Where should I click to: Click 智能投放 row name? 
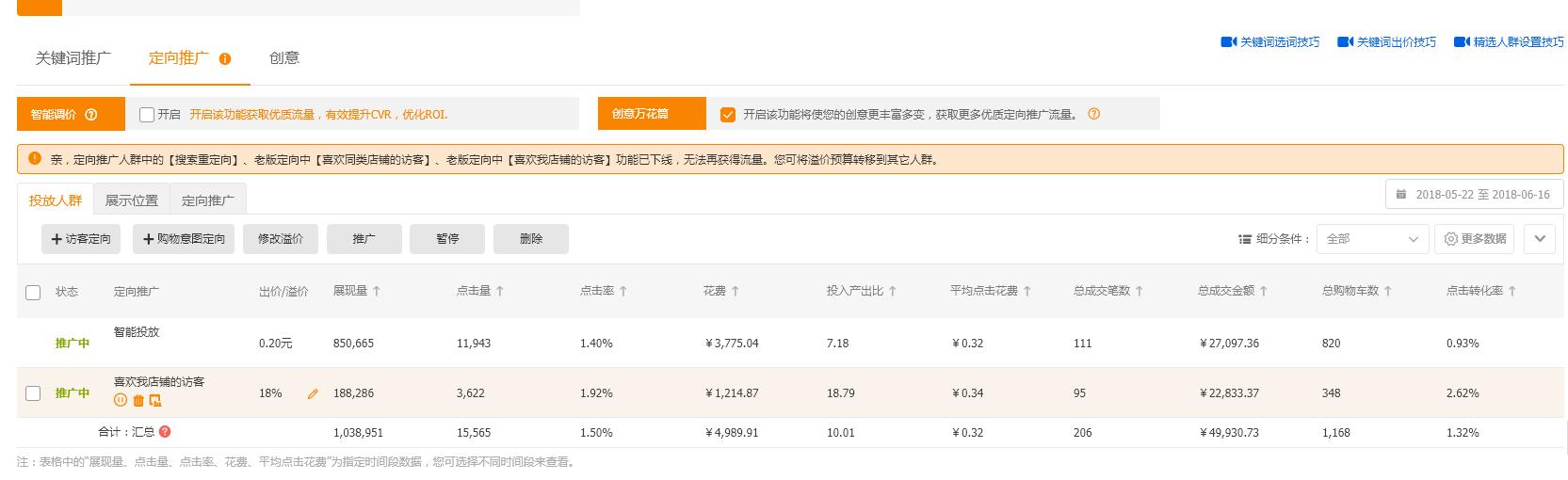click(137, 332)
